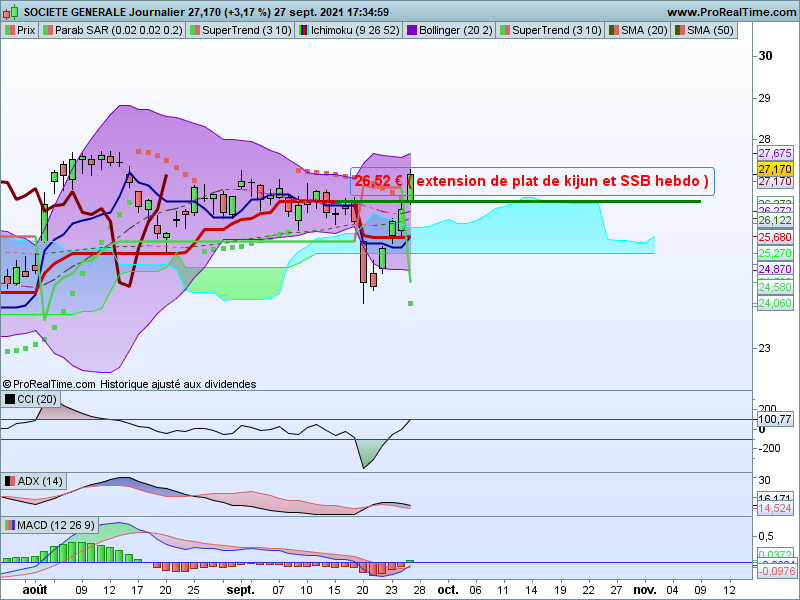Click the Prix indicator label

point(20,30)
